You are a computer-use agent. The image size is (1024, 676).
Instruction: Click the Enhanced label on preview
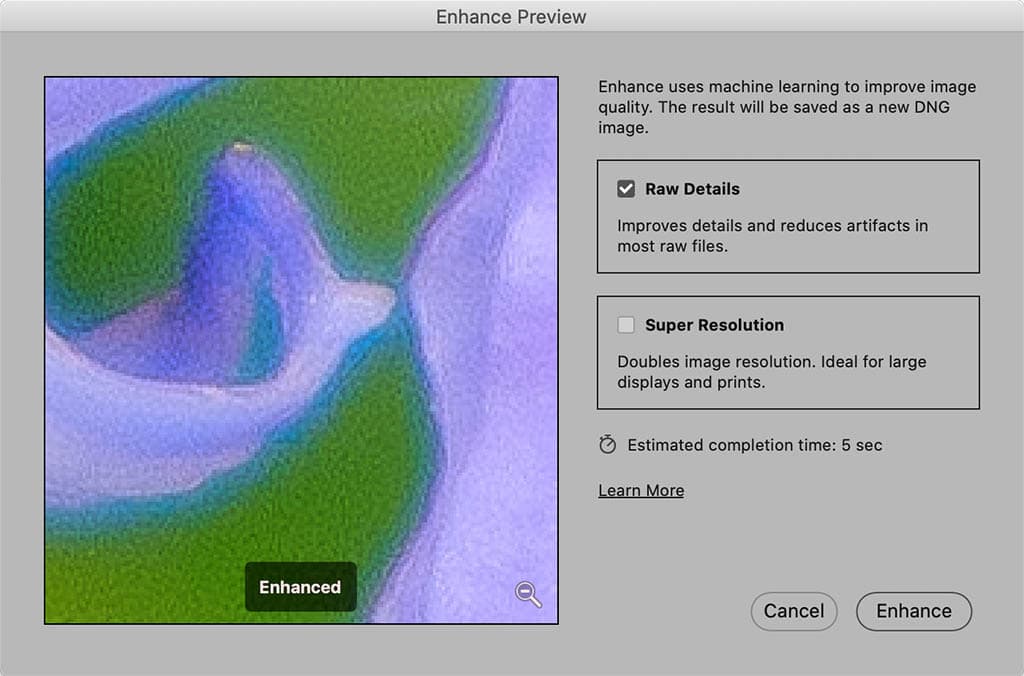pos(300,587)
